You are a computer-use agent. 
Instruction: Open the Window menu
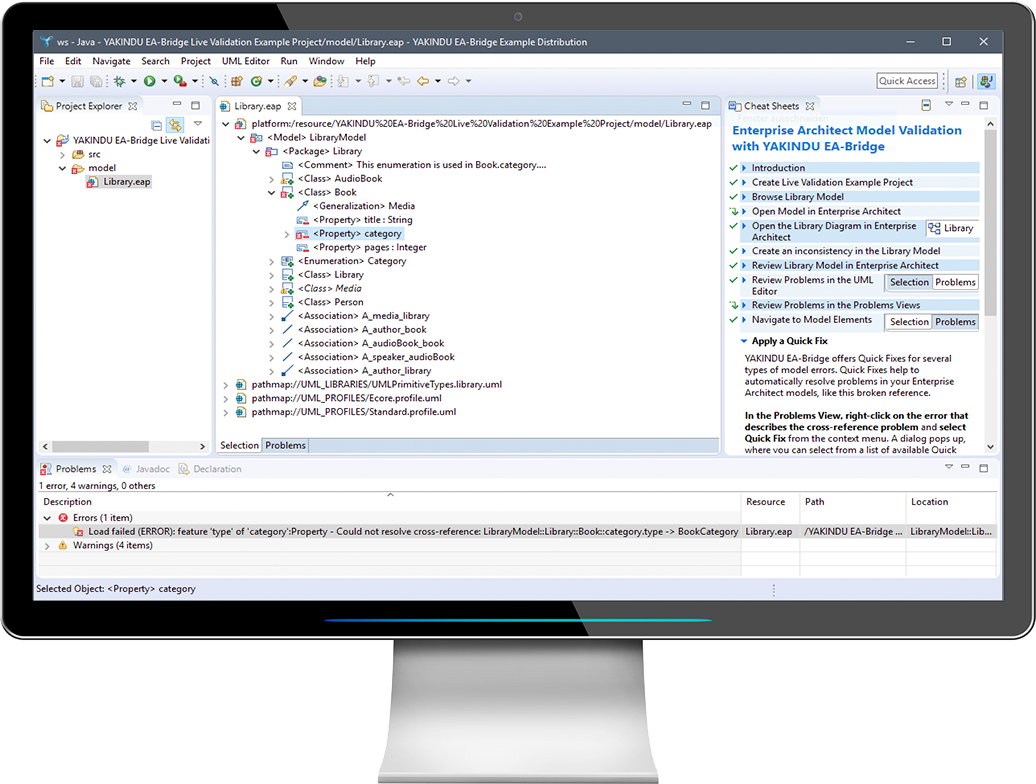tap(326, 61)
